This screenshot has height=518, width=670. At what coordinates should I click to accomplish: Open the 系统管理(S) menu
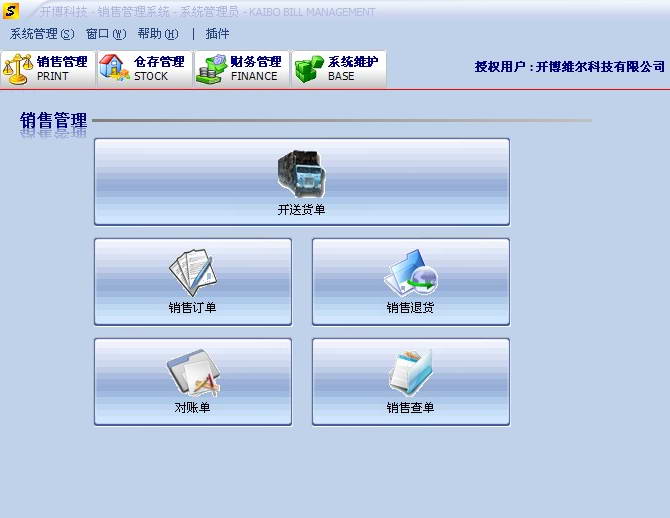click(42, 34)
